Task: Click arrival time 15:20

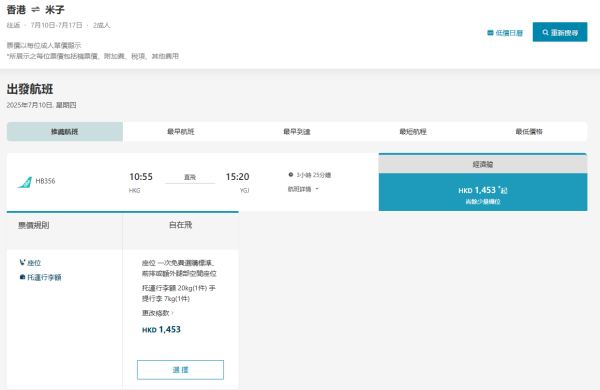Action: [237, 177]
